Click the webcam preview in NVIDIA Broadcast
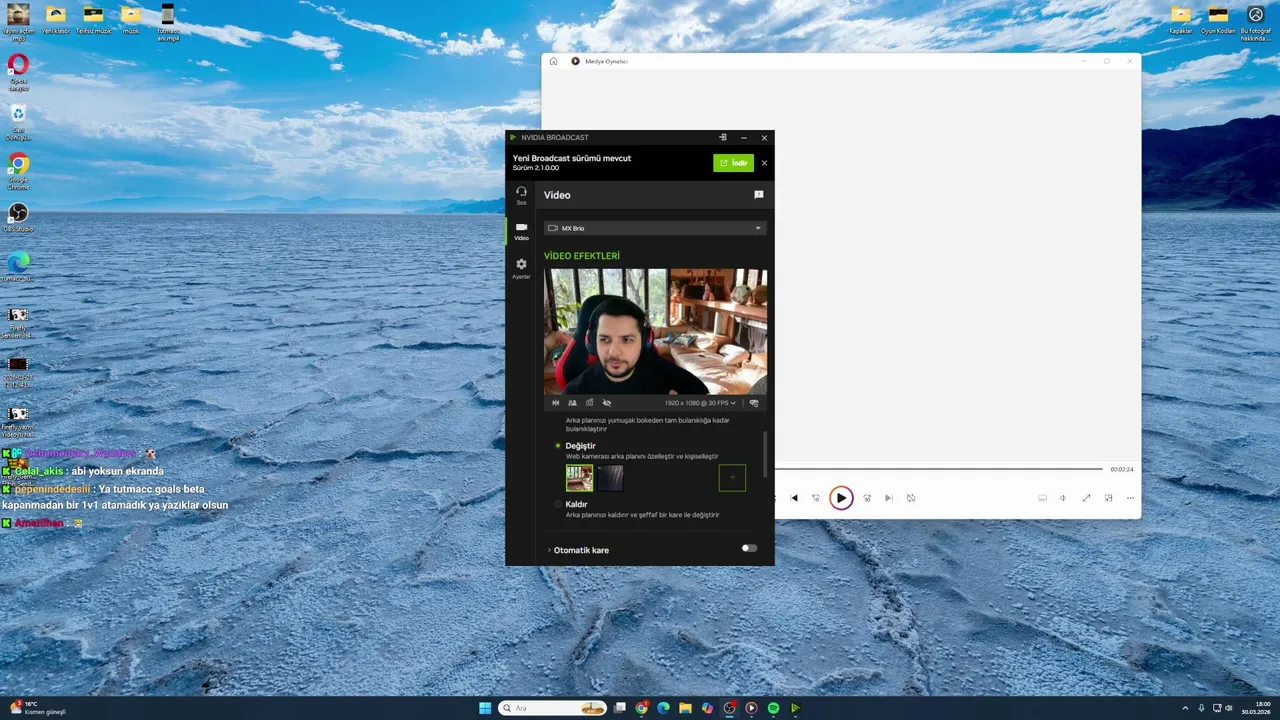The image size is (1280, 720). pos(655,332)
